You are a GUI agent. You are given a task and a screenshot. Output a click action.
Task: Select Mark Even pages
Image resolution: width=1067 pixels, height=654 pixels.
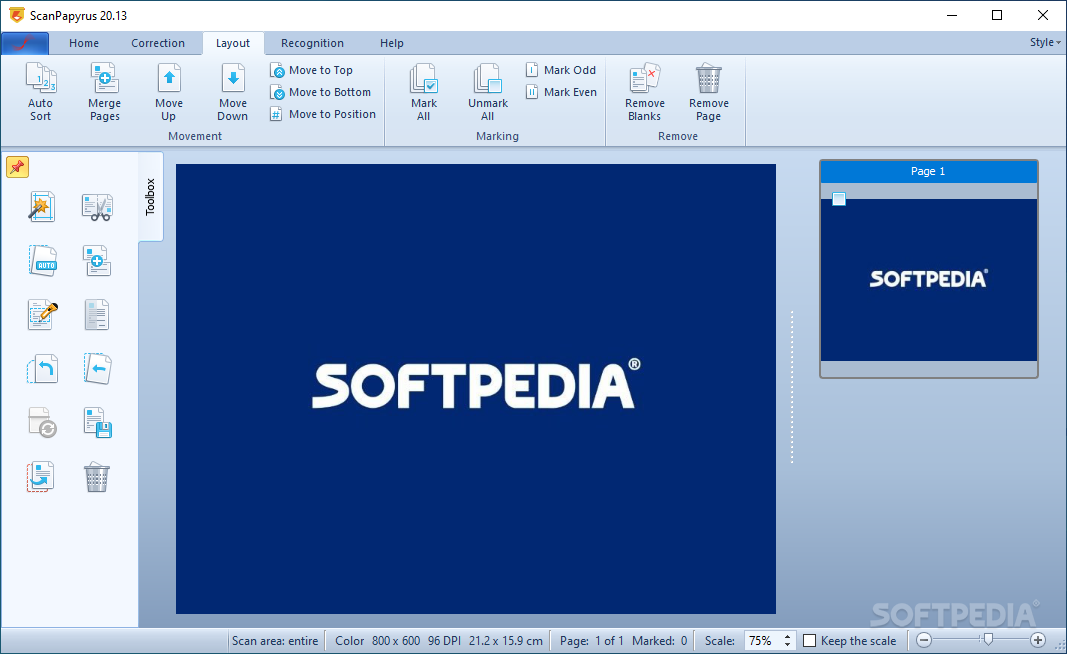561,92
